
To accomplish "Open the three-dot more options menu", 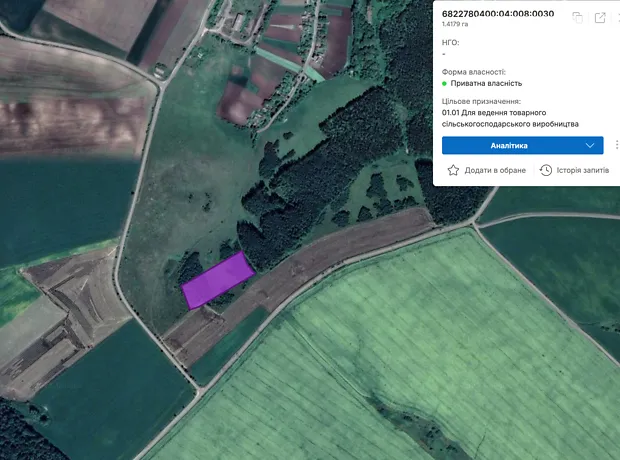I will 616,145.
